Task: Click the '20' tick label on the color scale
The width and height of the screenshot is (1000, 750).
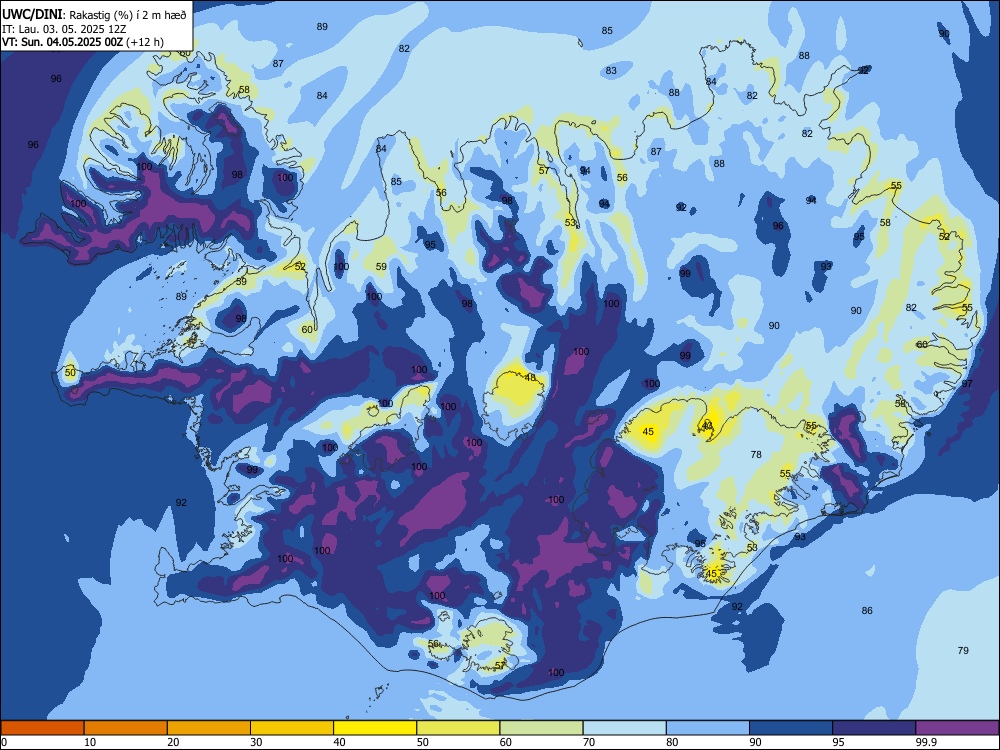Action: coord(173,742)
